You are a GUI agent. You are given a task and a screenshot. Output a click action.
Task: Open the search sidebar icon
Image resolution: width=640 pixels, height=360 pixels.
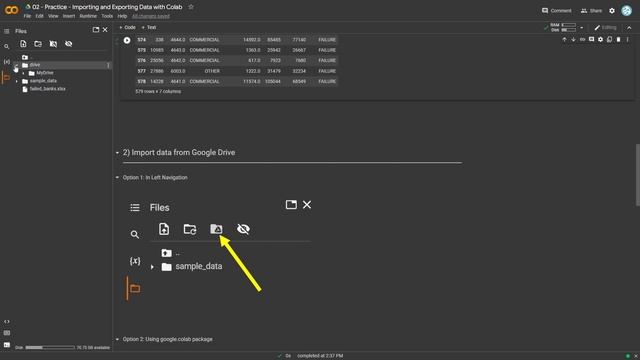[x=7, y=47]
